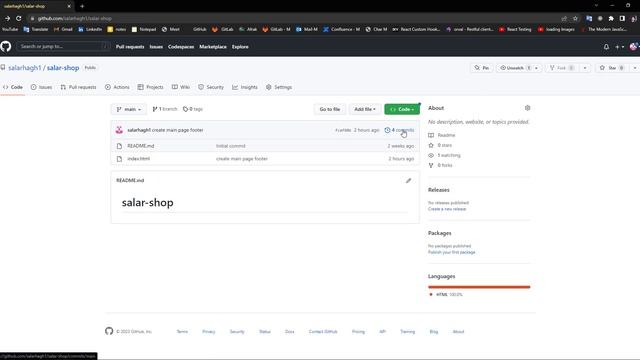Open the Gmail bookmark
640x360 pixels.
coord(63,29)
